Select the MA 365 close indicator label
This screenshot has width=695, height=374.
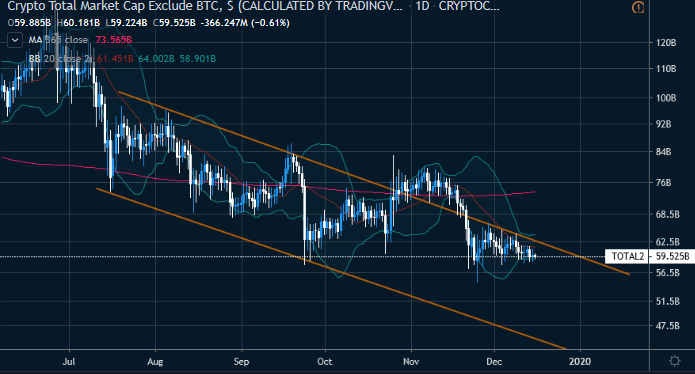[59, 40]
